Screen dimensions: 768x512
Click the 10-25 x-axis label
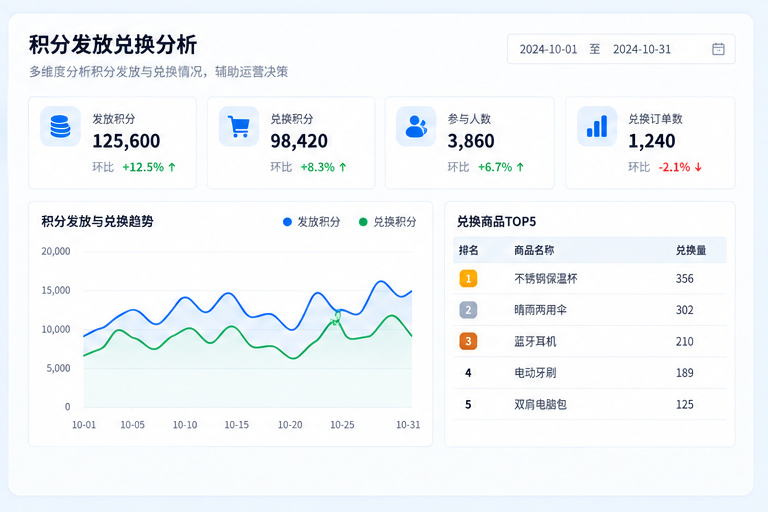(x=342, y=425)
